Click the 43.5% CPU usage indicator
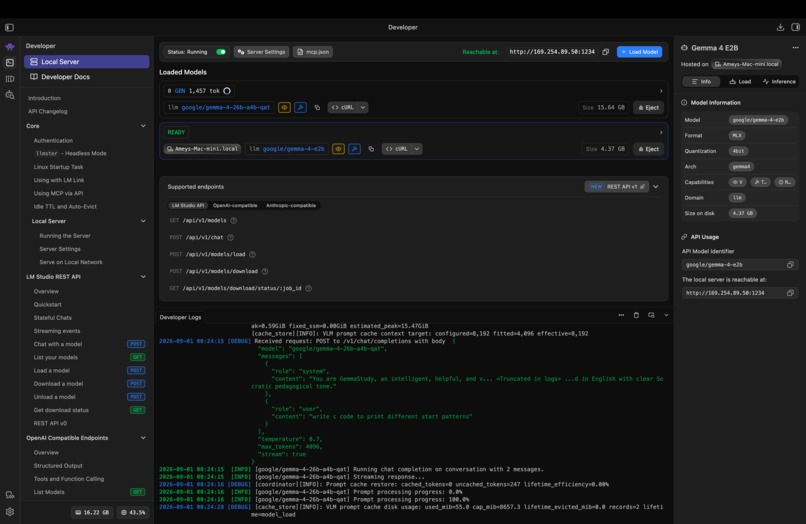806x524 pixels. coord(133,512)
